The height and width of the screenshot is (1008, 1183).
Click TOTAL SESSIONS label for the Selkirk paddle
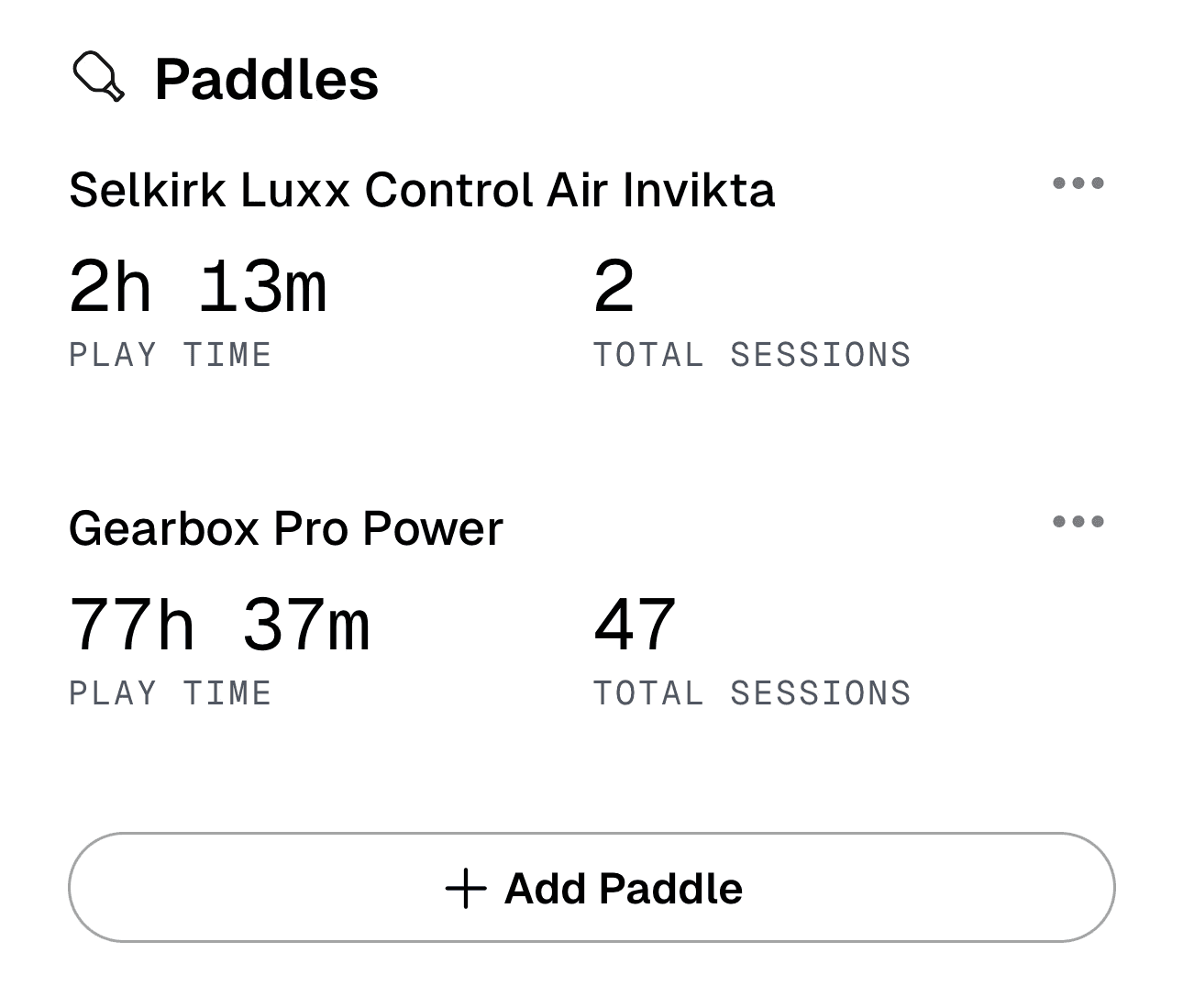click(x=752, y=355)
